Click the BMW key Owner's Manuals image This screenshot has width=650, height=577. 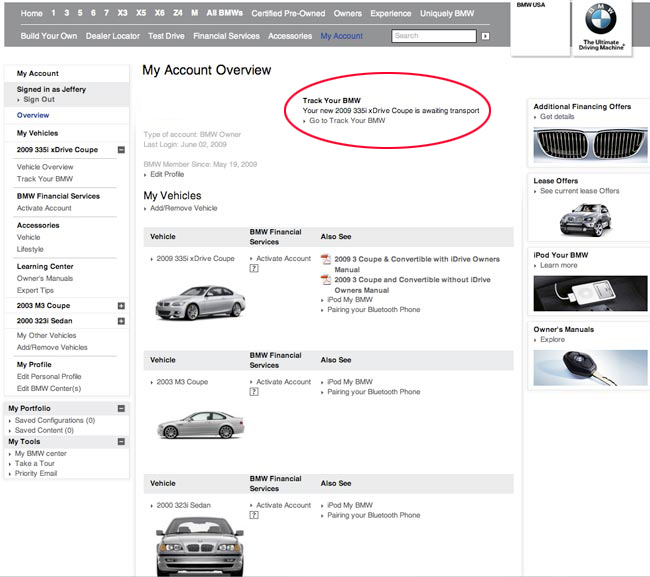(x=590, y=368)
